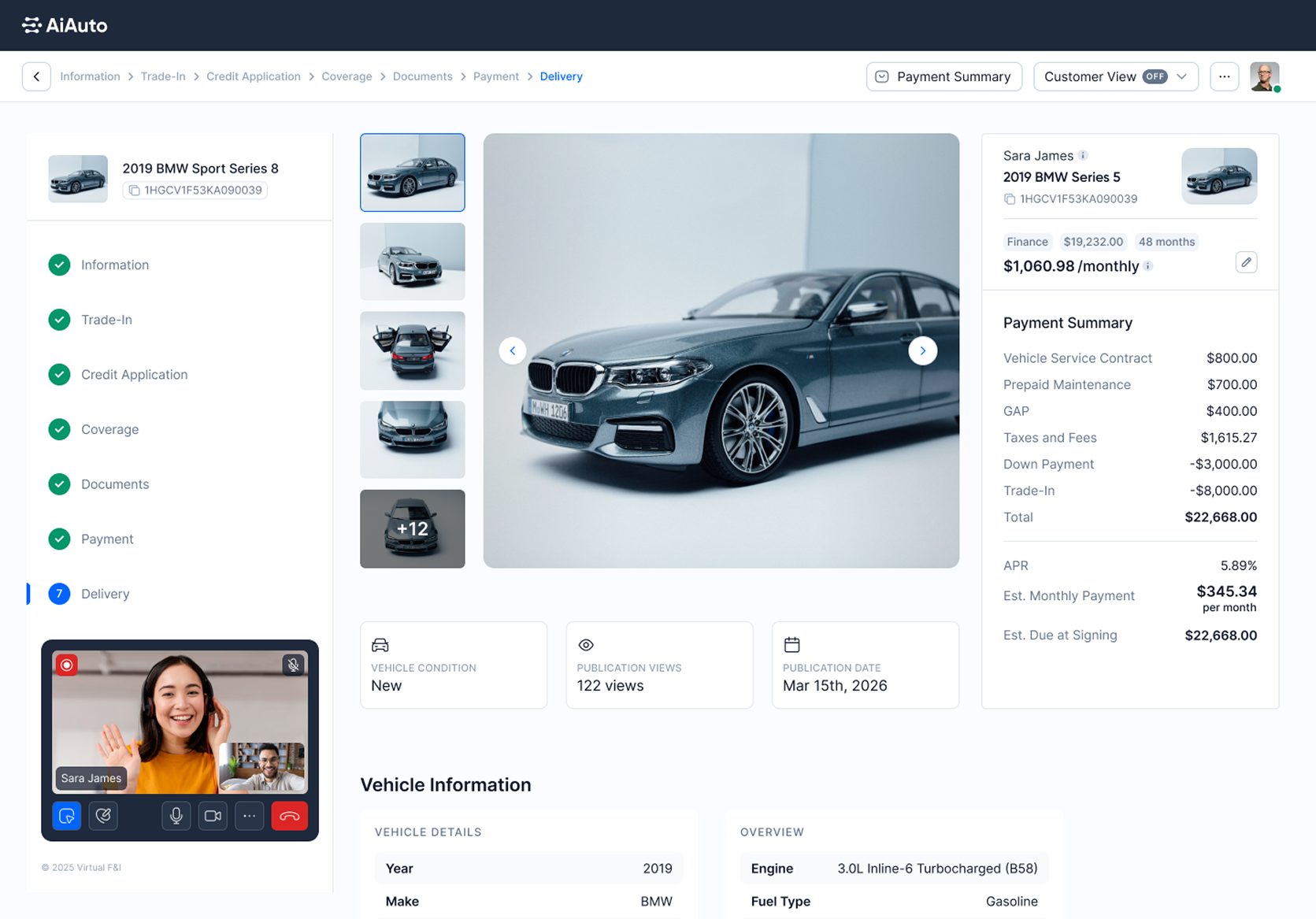Open the top bar three-dots more menu
The width and height of the screenshot is (1316, 919).
1224,76
